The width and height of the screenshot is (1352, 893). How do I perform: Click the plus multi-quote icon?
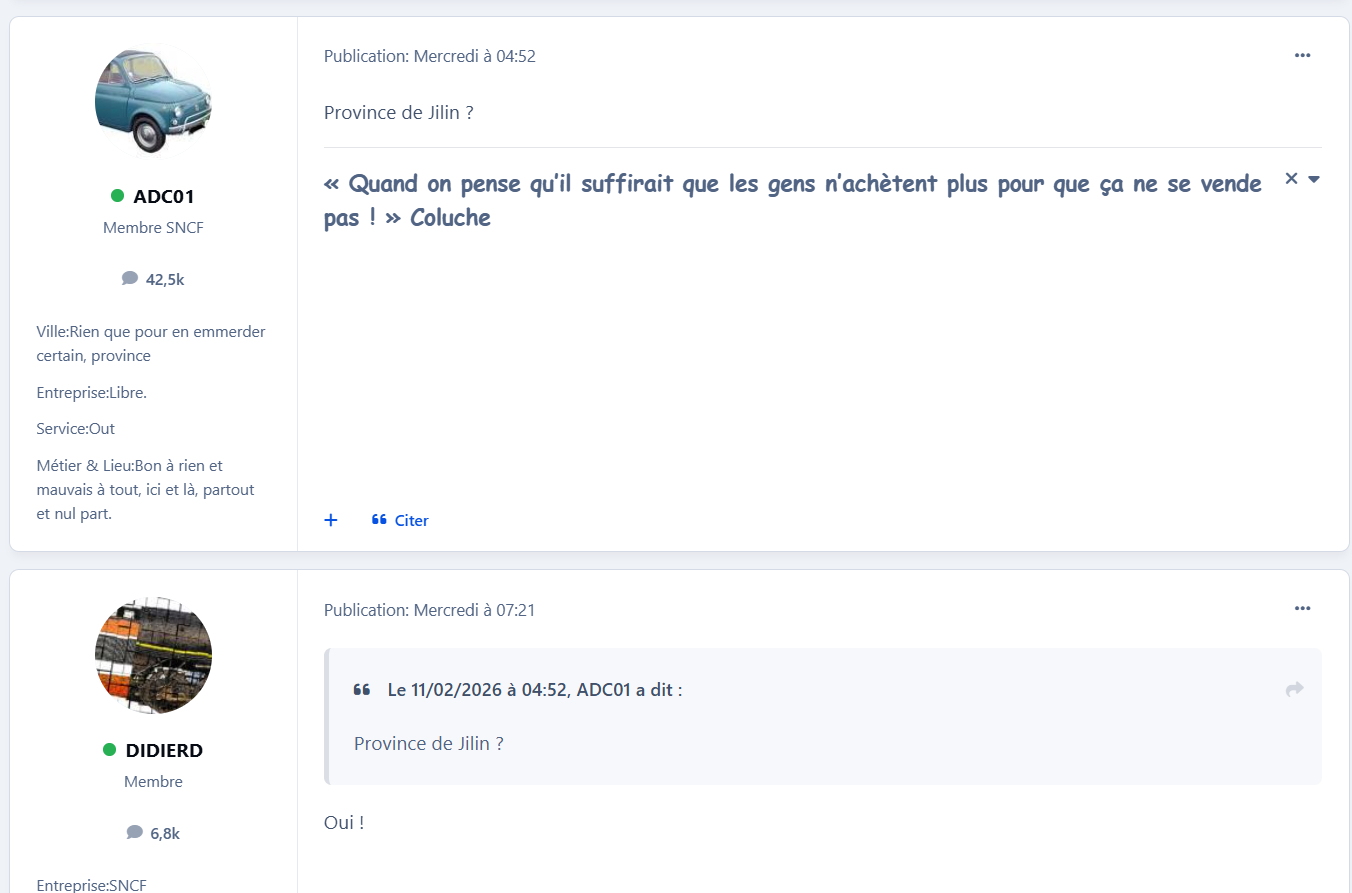coord(331,520)
